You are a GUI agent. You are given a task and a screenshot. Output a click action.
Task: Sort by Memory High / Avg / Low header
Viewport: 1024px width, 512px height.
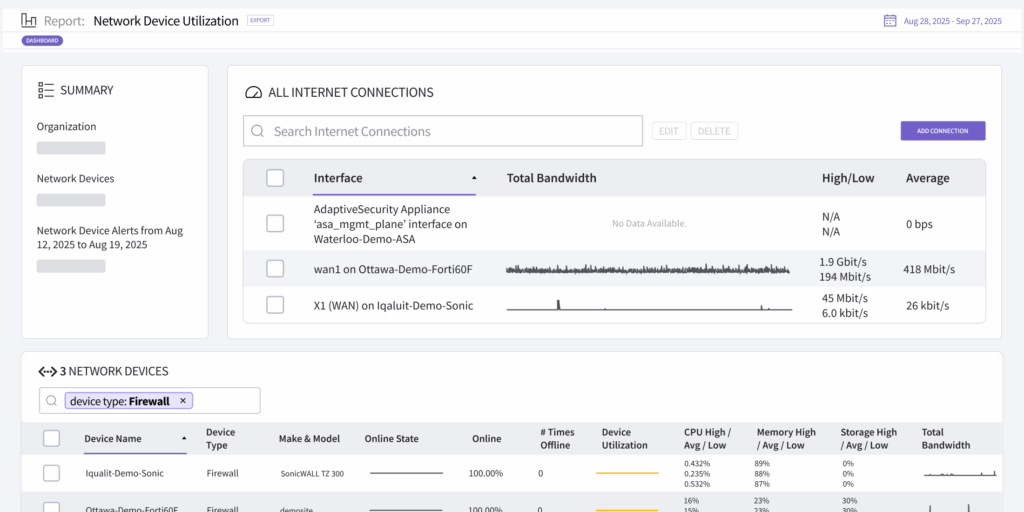click(x=786, y=438)
